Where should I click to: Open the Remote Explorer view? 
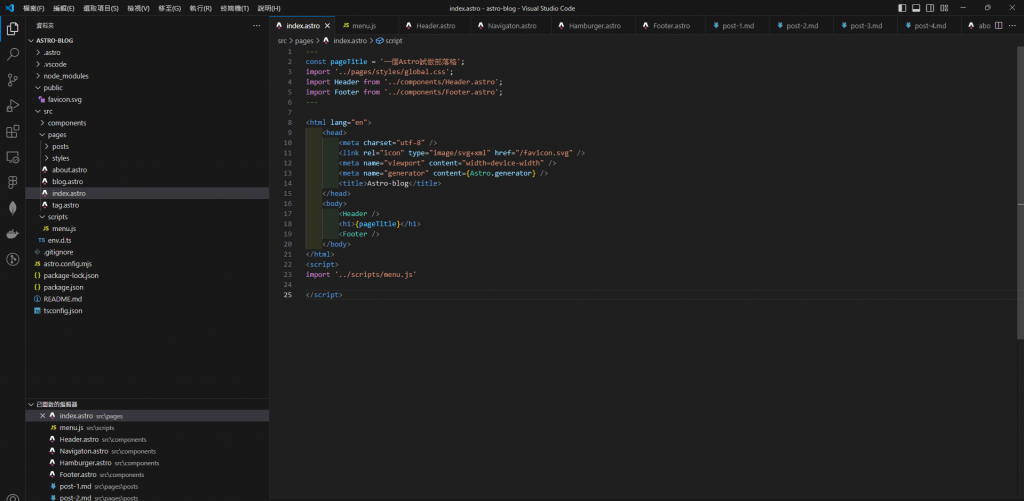pyautogui.click(x=13, y=157)
